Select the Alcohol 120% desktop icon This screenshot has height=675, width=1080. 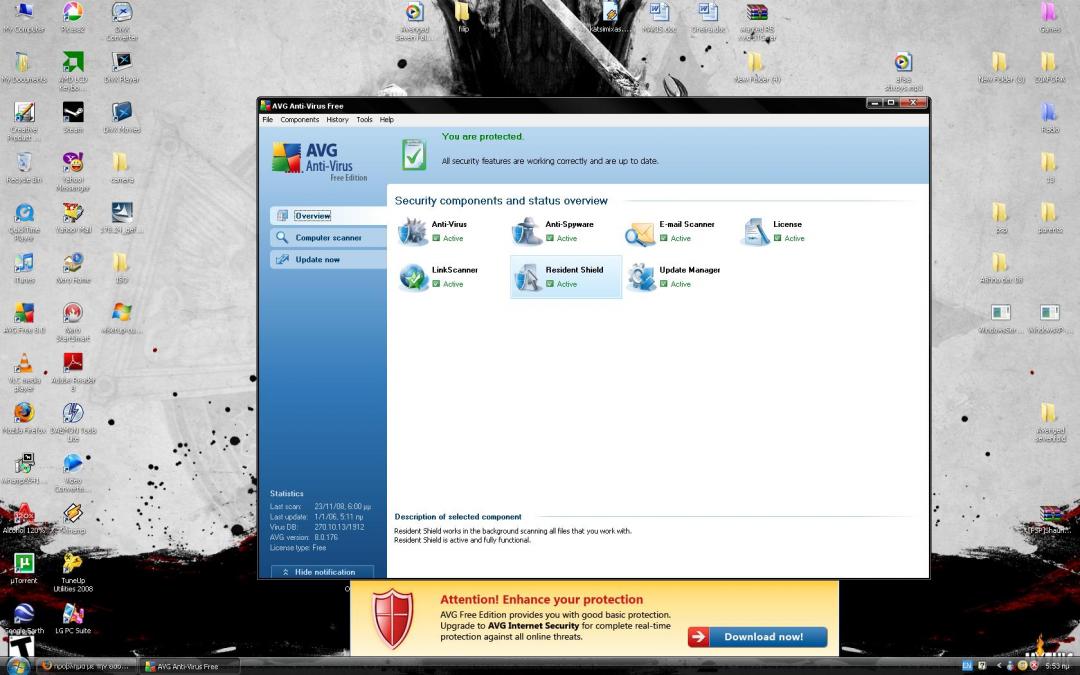click(x=23, y=519)
